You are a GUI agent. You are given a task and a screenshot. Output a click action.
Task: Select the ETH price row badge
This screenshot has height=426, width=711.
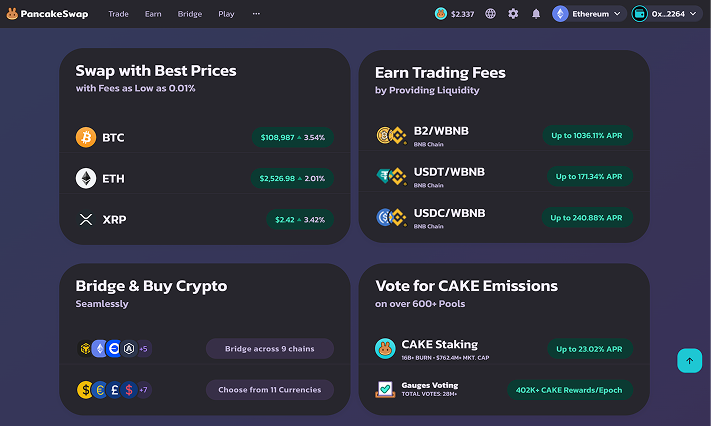click(292, 178)
